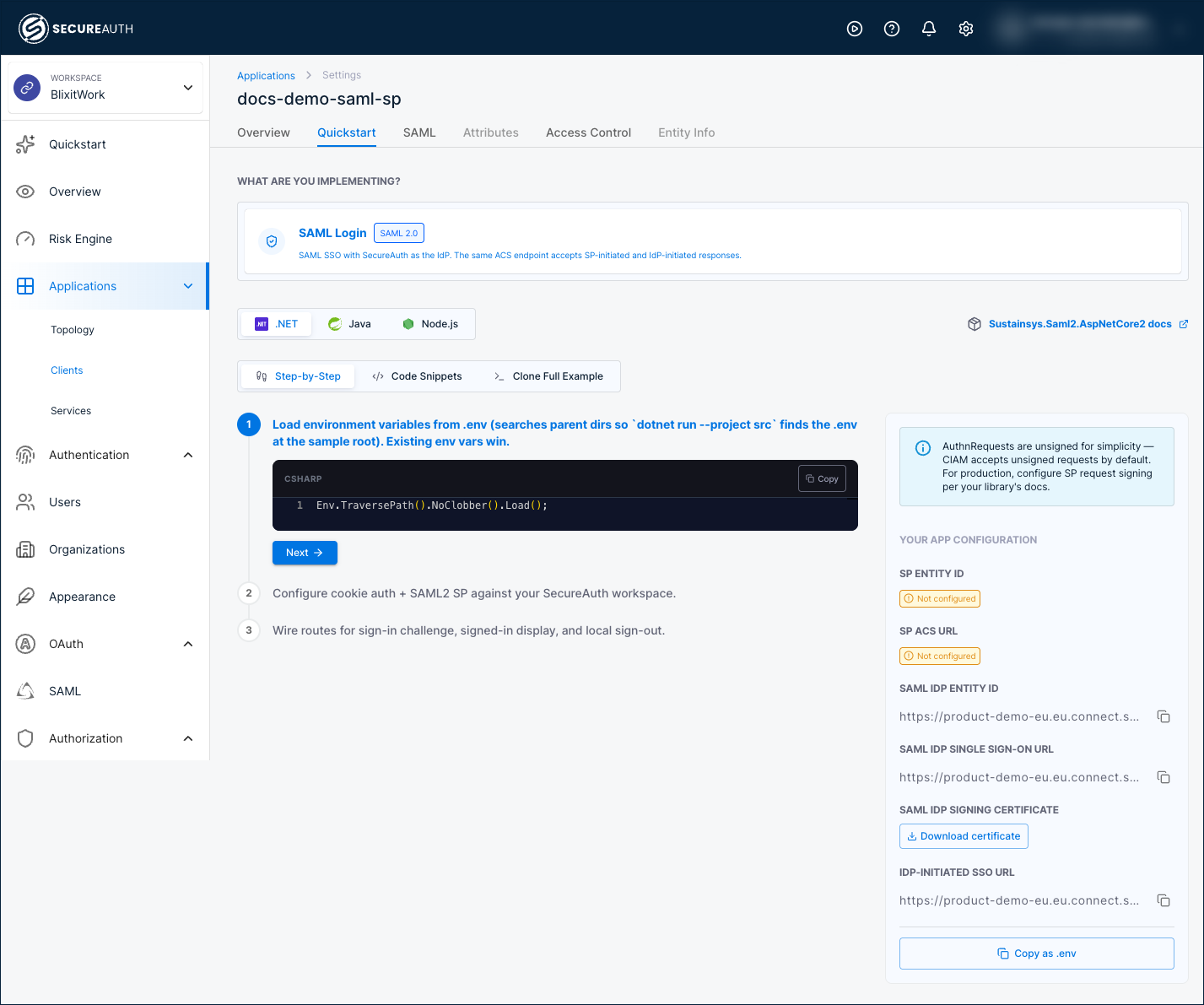Screen dimensions: 1204x1005
Task: Click the Applications grid icon
Action: (x=25, y=286)
